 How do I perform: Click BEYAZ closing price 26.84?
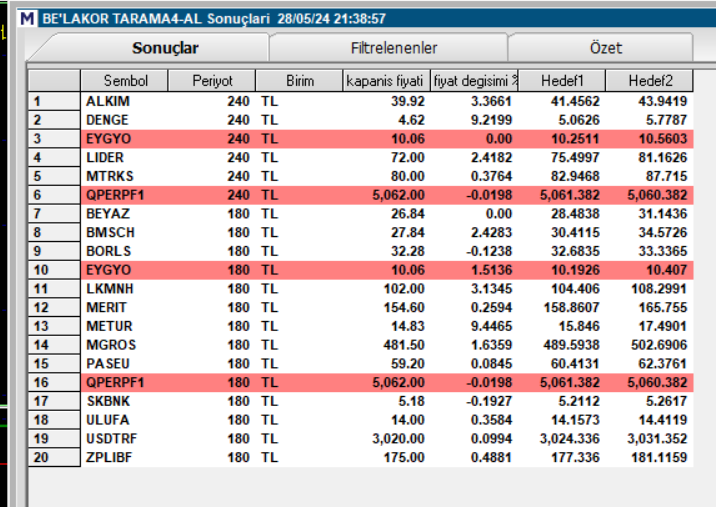click(408, 214)
